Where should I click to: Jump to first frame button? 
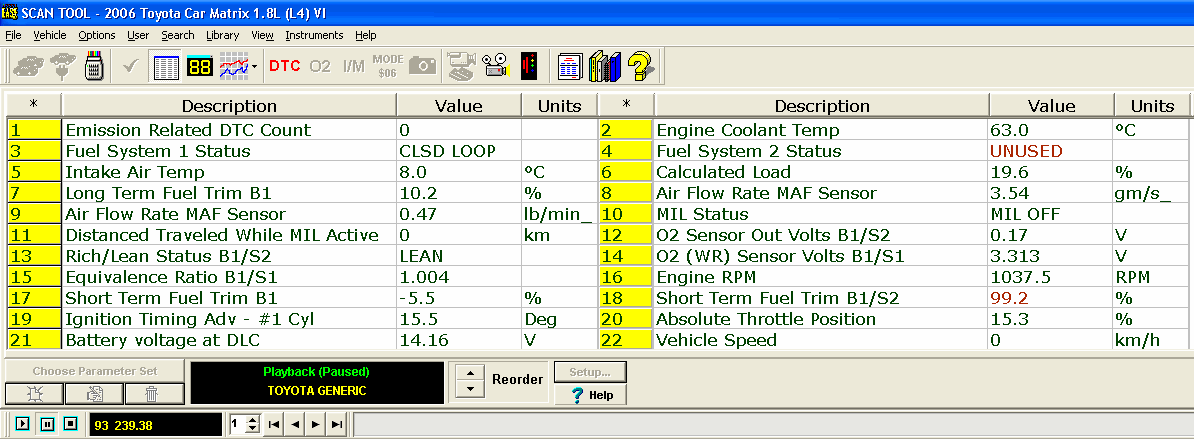(x=274, y=425)
